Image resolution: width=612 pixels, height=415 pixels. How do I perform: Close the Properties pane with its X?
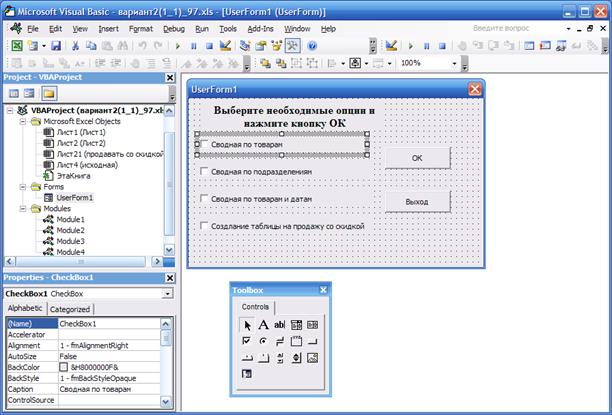tap(170, 278)
